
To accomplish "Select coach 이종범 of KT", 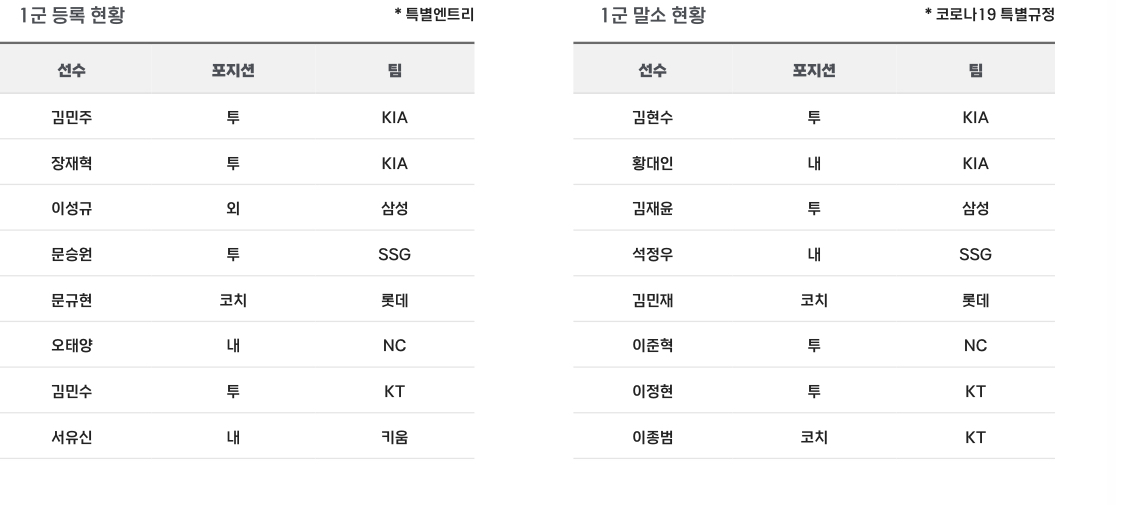I will [653, 437].
